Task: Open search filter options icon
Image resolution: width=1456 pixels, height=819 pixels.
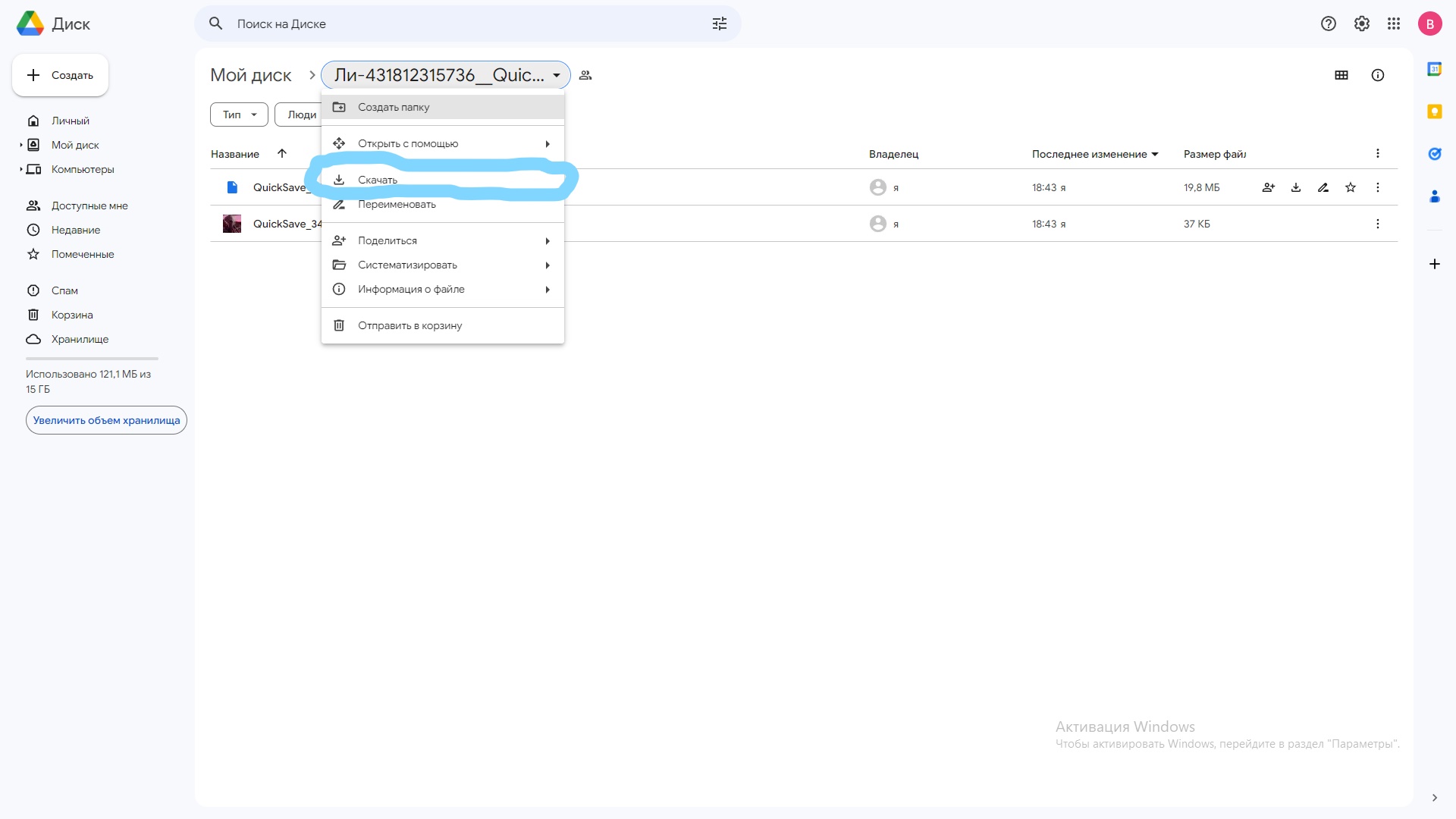Action: point(719,24)
